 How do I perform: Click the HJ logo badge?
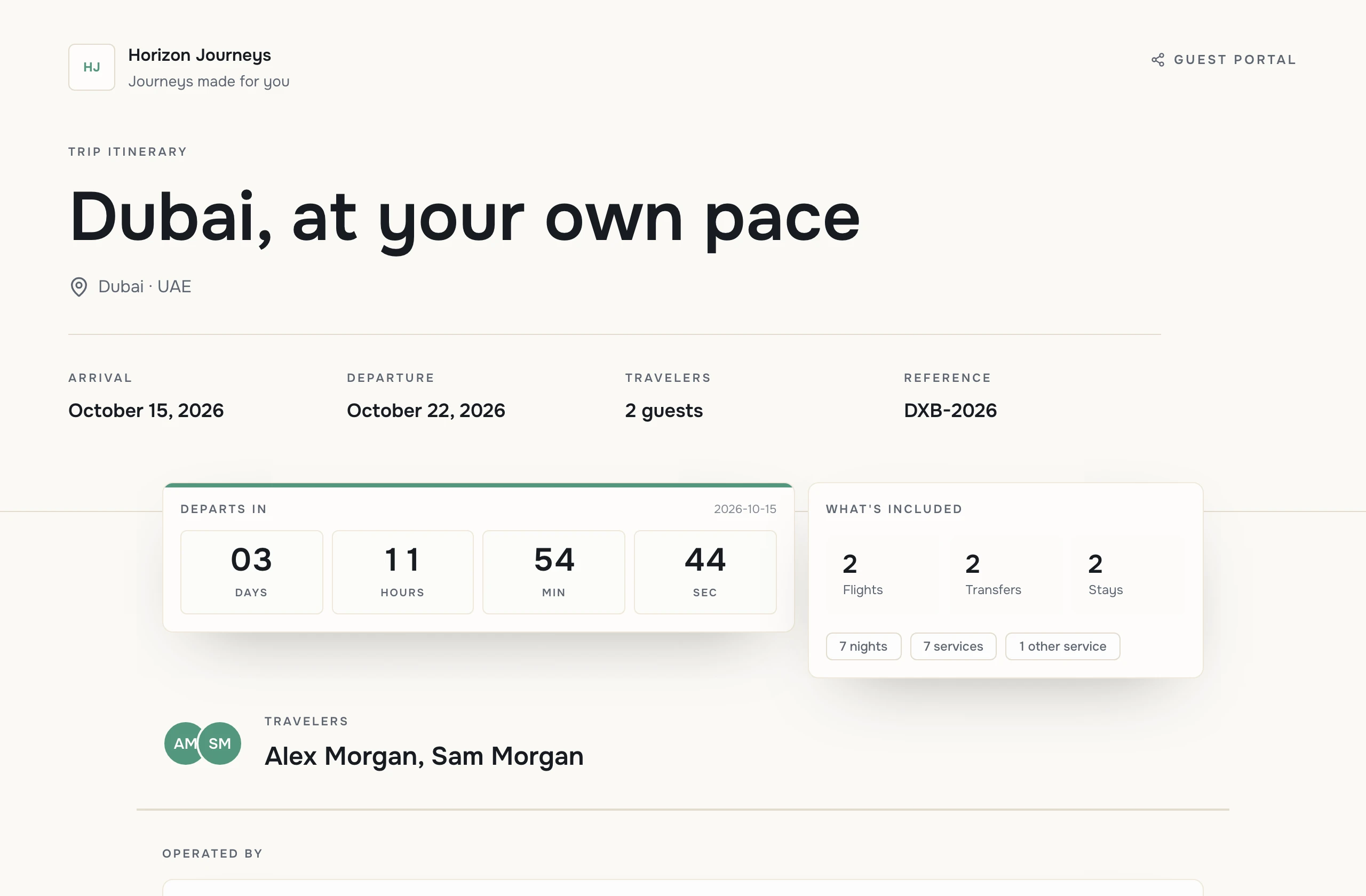(x=92, y=67)
